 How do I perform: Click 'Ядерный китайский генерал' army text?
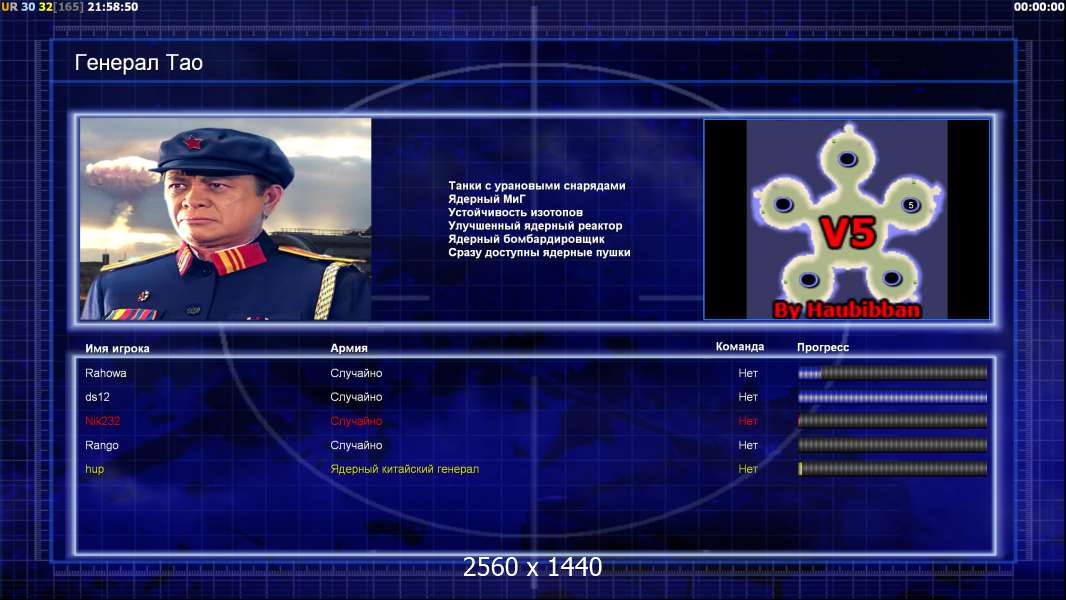pos(405,469)
